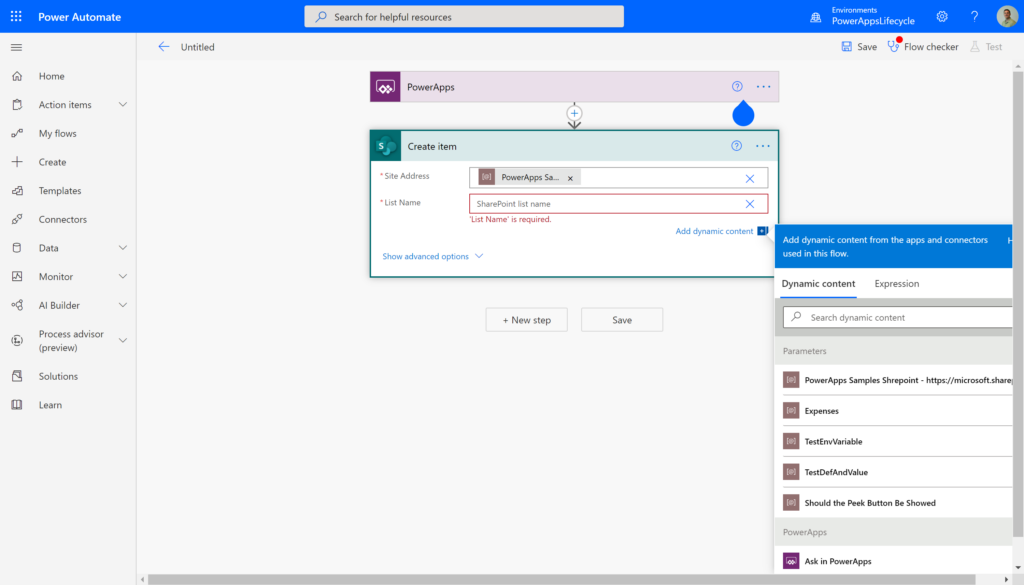Open the help question mark in header
This screenshot has width=1024, height=585.
click(x=974, y=17)
